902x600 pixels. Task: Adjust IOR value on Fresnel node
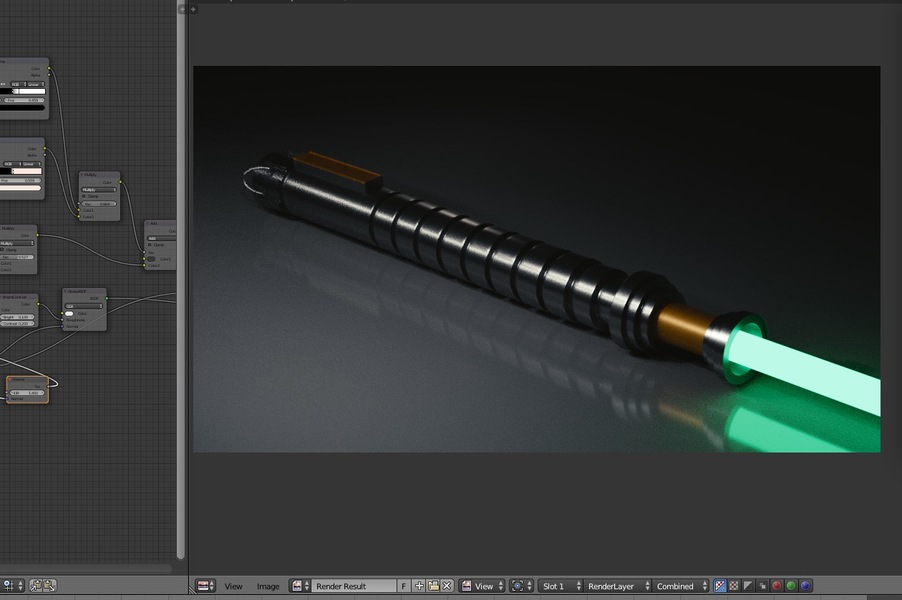tap(27, 393)
